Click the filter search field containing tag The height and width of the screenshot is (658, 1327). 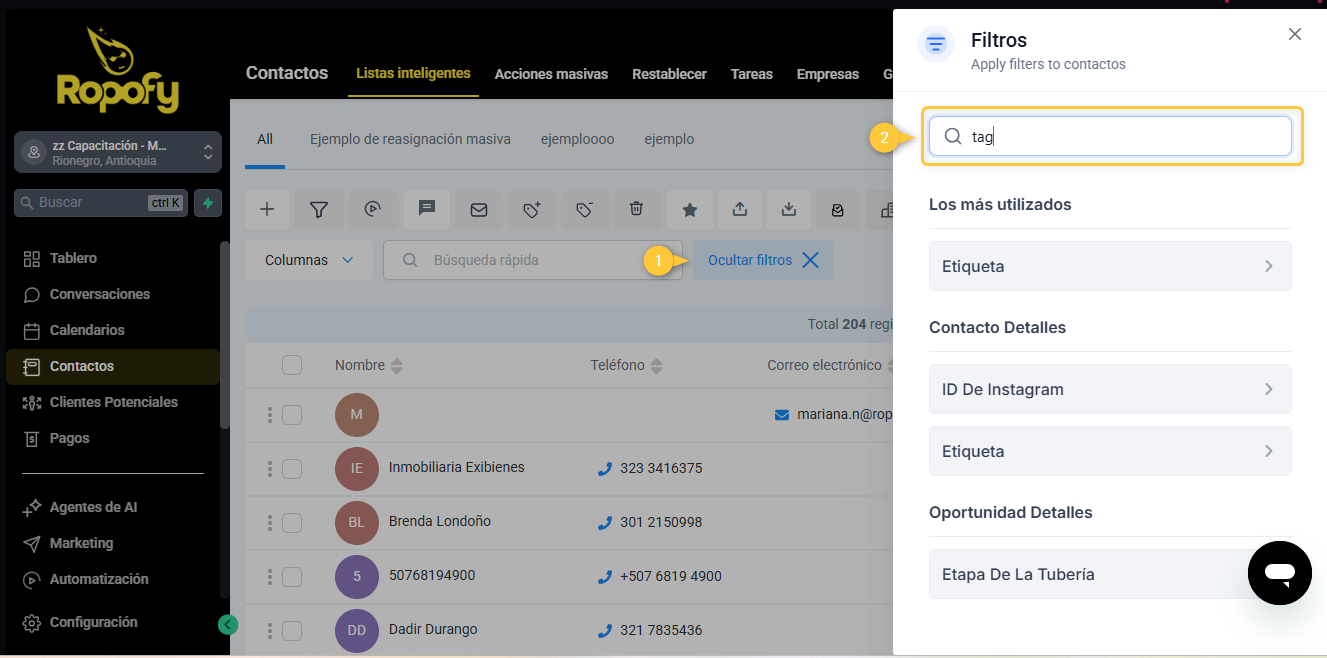pos(1110,137)
